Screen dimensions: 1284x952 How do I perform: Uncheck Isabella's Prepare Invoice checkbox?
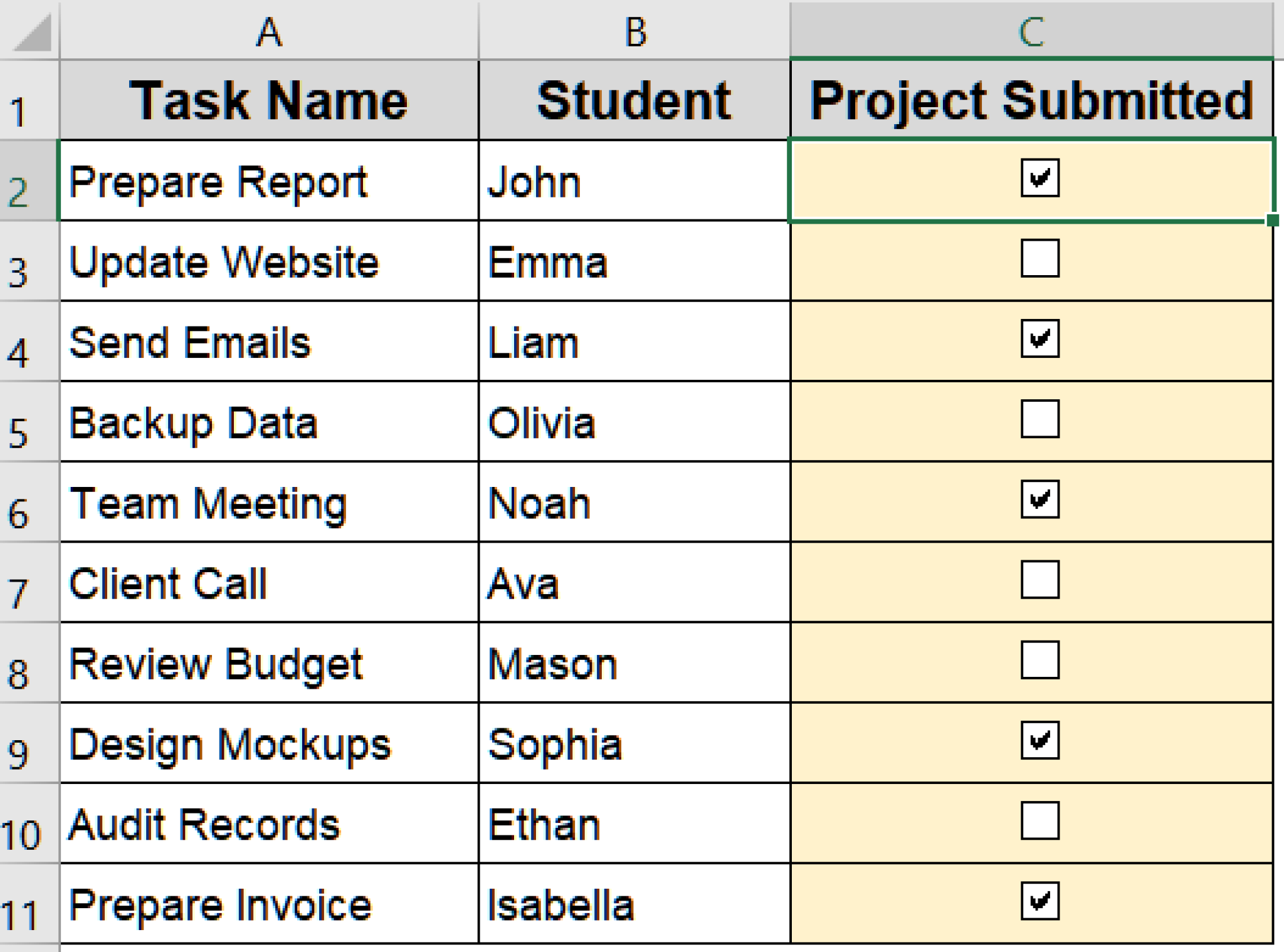click(x=1039, y=901)
